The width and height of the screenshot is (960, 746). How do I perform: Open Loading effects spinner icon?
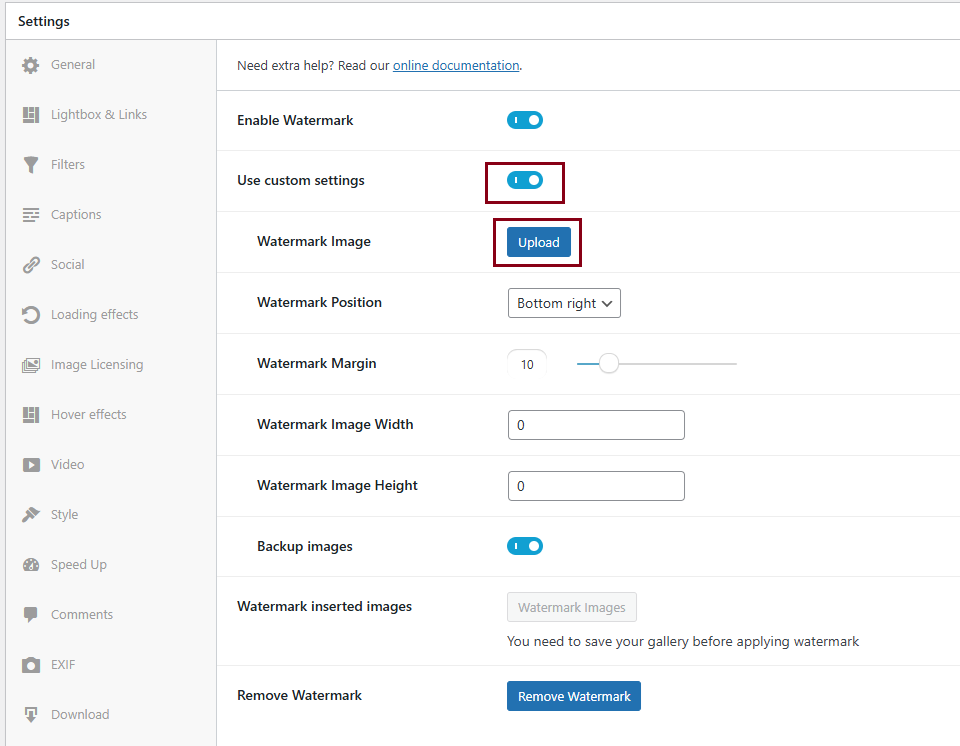pos(31,315)
